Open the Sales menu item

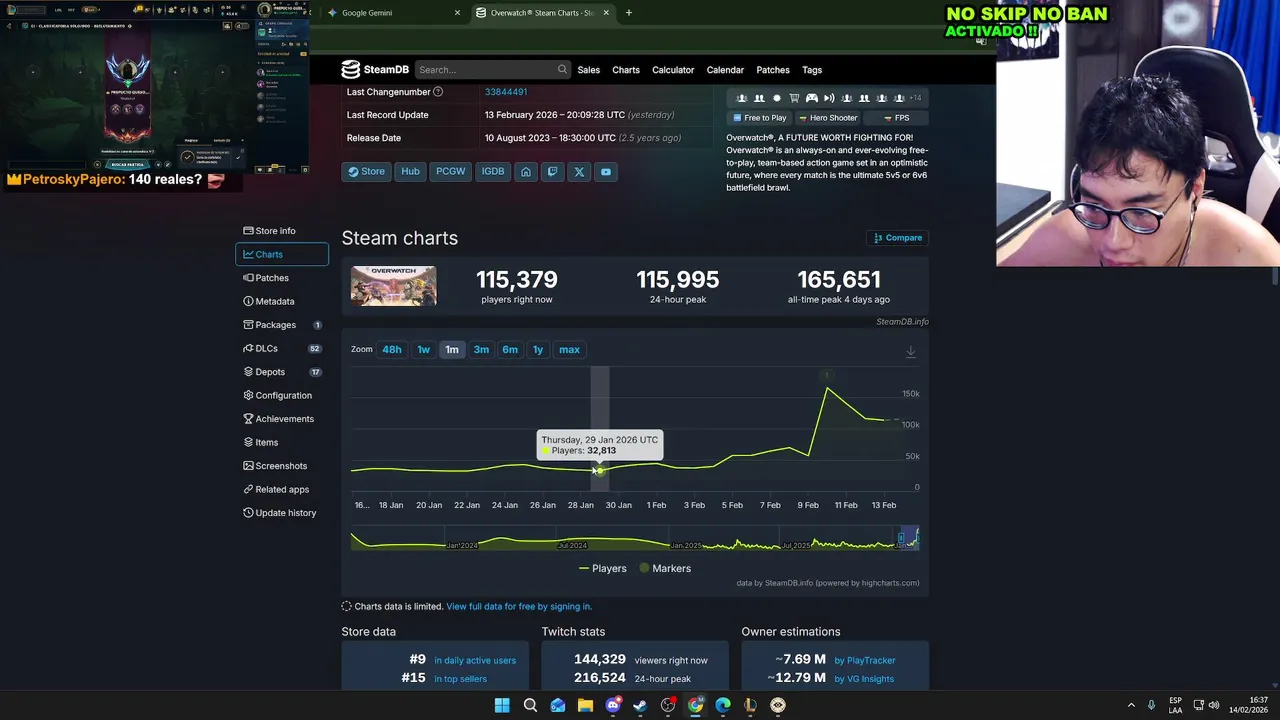tap(589, 70)
